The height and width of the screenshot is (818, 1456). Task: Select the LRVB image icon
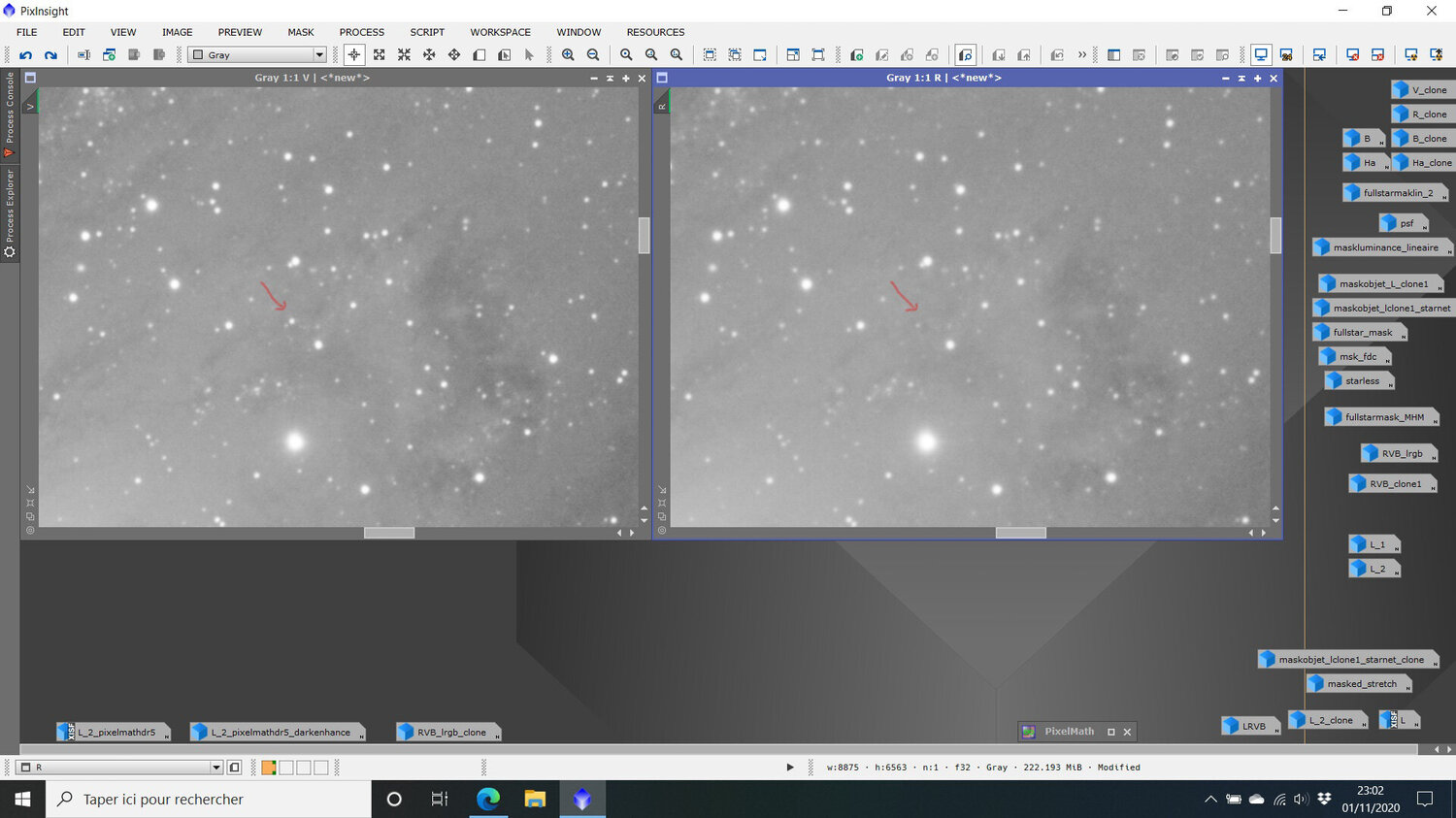1250,726
